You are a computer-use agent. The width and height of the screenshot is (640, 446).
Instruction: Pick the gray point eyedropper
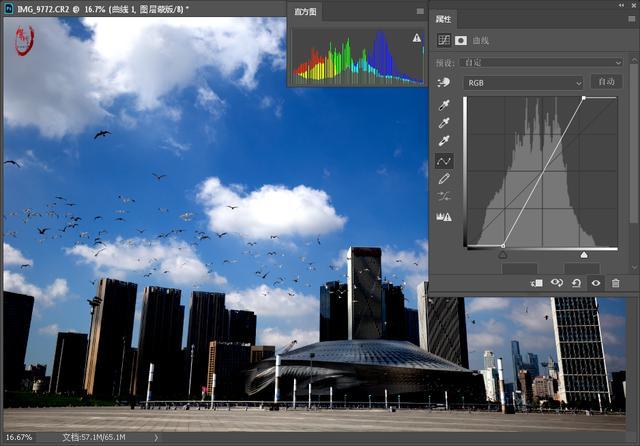pos(444,123)
